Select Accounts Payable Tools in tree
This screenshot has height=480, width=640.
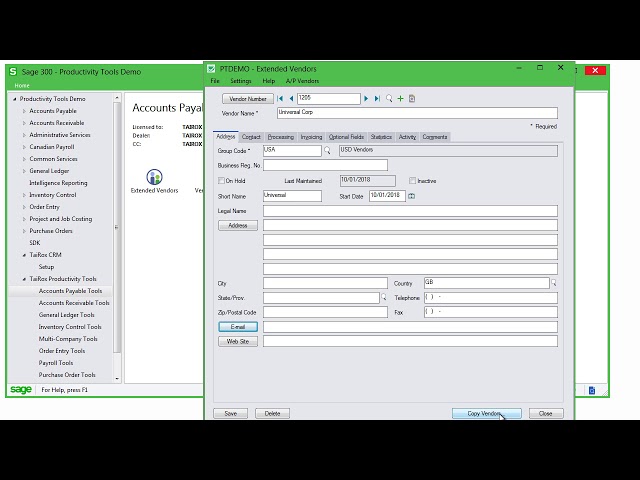(70, 291)
